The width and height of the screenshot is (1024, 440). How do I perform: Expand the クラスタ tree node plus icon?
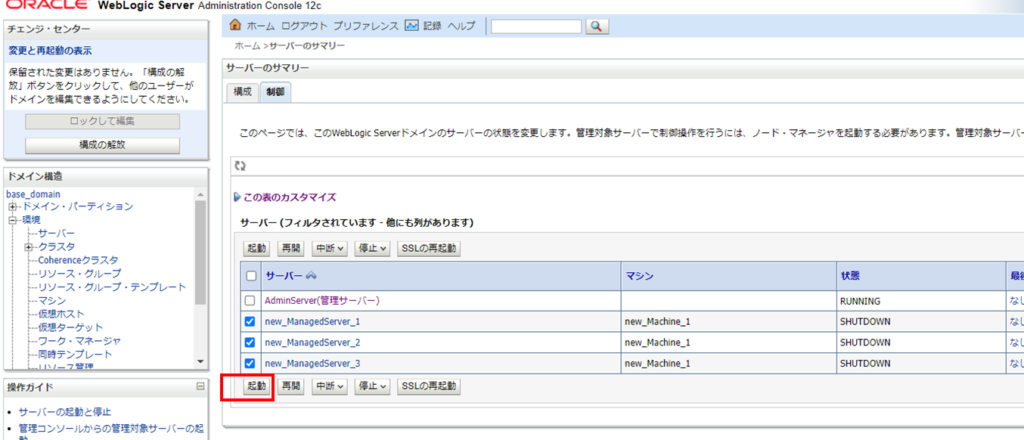point(30,247)
